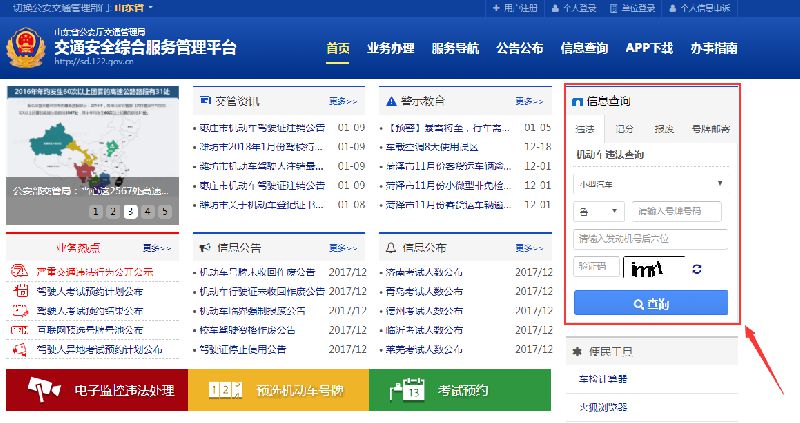Open the 考试预约 calendar banner

pyautogui.click(x=459, y=389)
